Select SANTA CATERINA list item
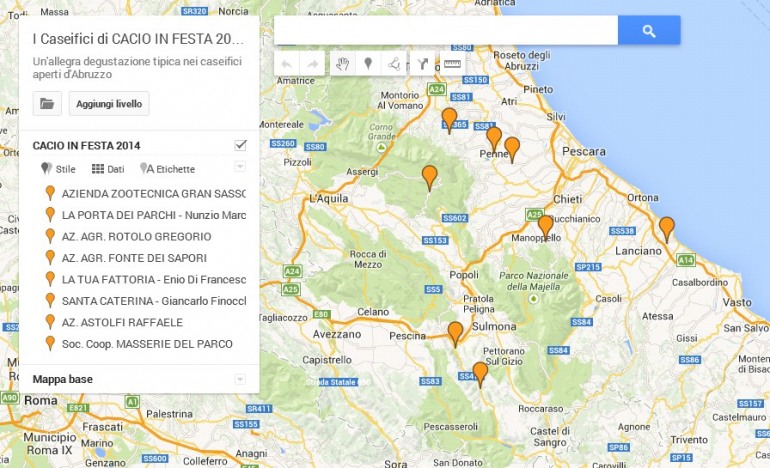 tap(154, 301)
